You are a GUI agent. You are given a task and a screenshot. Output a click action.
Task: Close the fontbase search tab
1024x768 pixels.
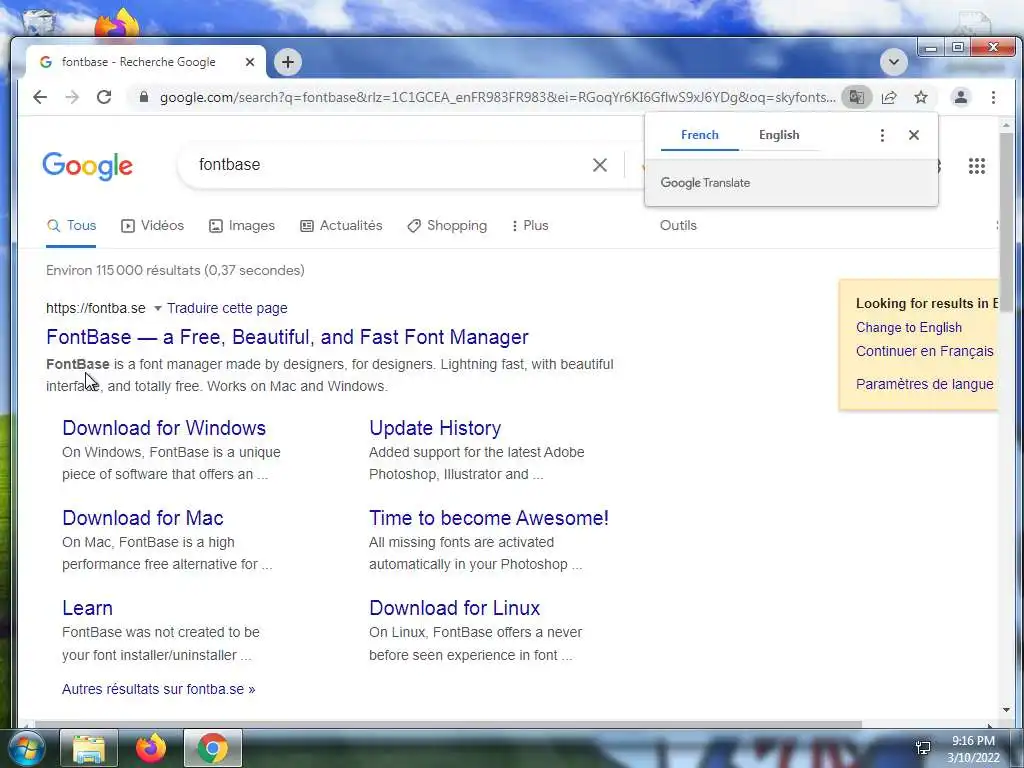pos(249,62)
